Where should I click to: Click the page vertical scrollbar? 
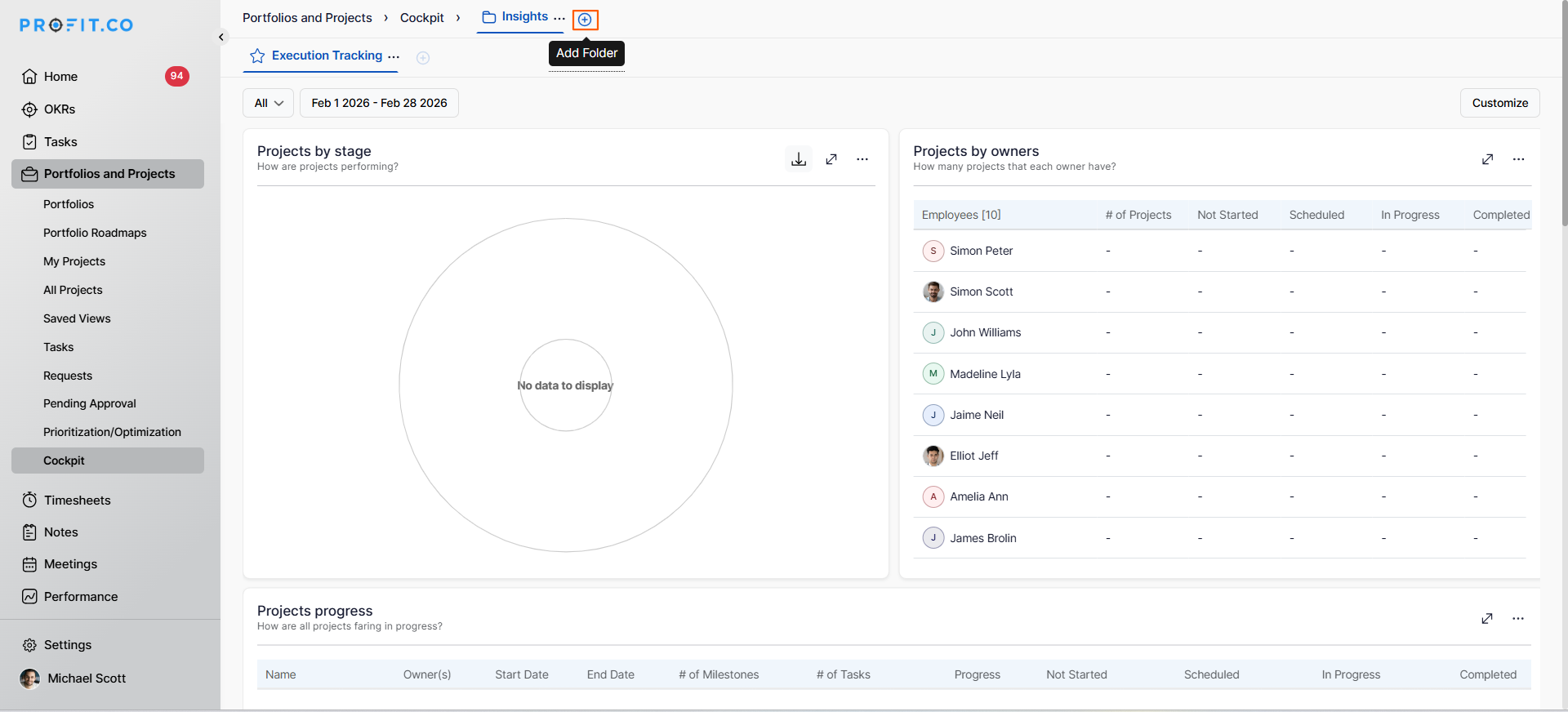[x=1563, y=114]
